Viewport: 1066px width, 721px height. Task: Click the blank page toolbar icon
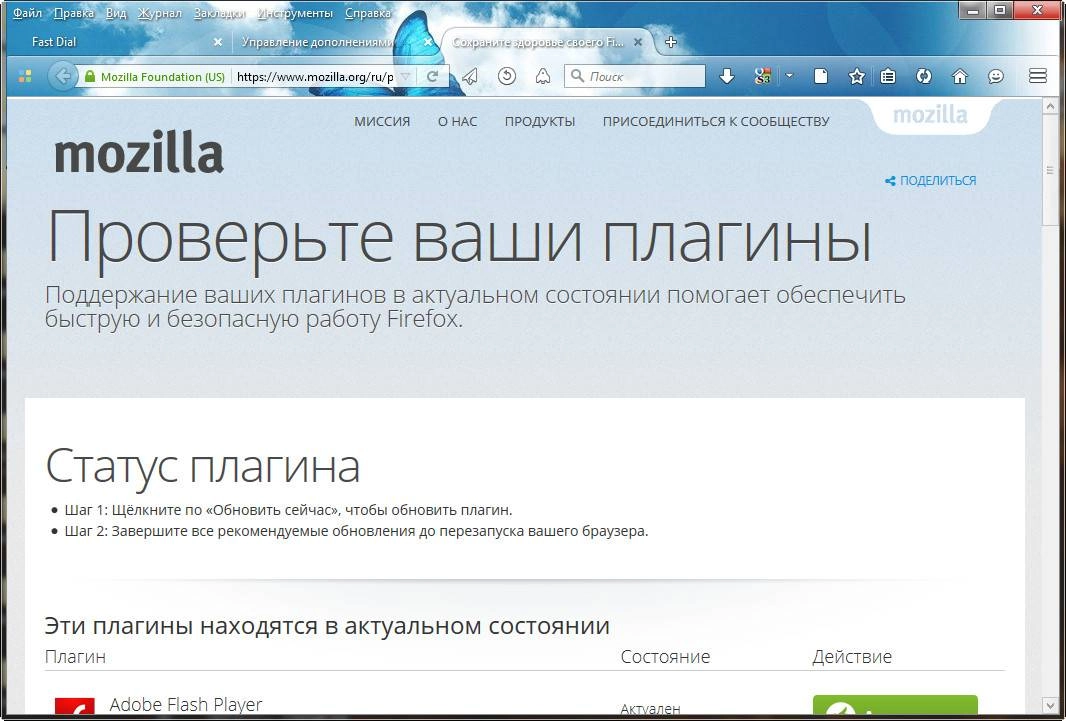click(821, 76)
